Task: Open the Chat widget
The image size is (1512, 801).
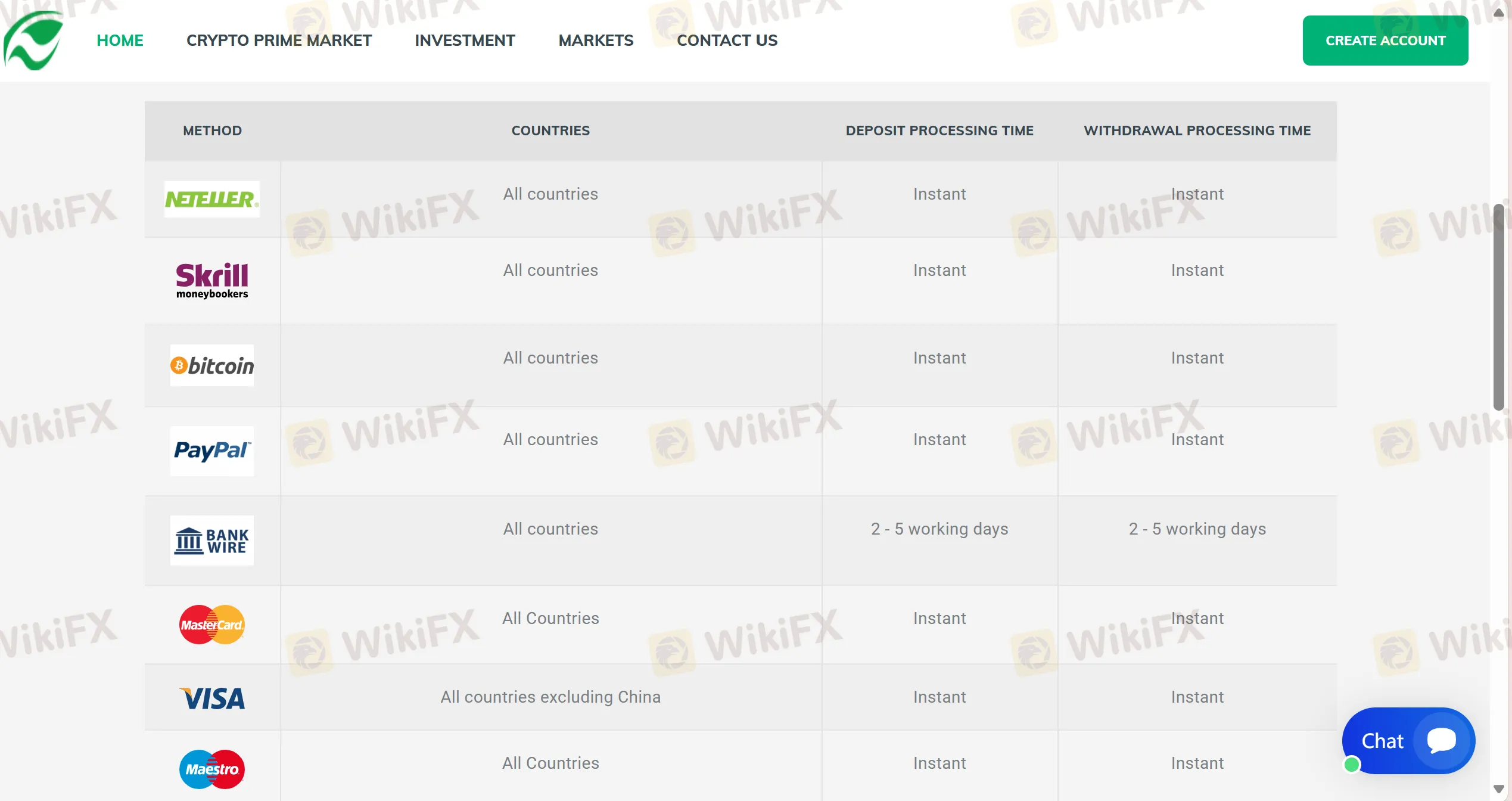Action: (x=1408, y=741)
